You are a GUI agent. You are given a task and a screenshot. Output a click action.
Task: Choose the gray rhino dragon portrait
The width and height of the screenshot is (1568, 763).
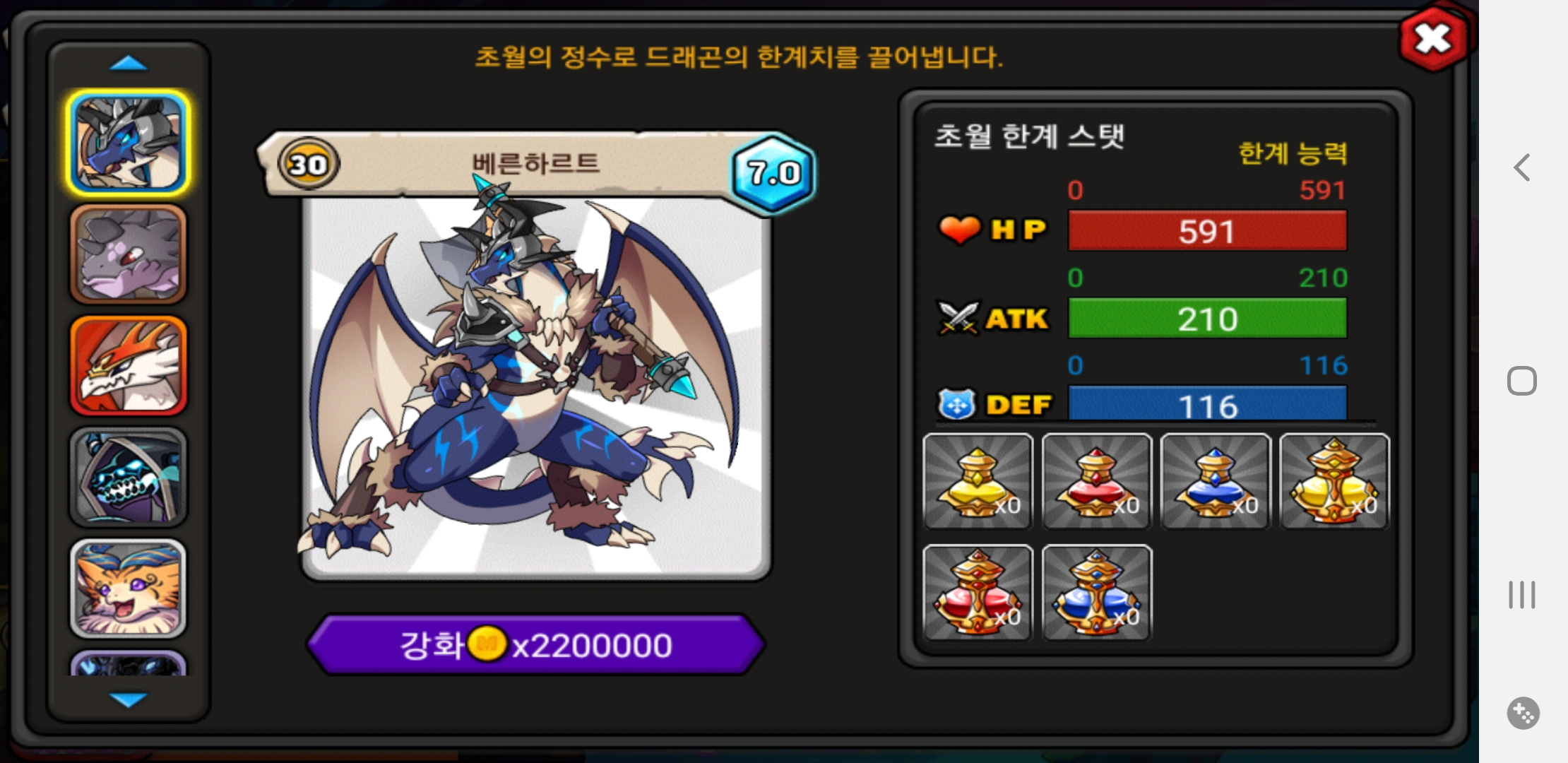point(129,254)
